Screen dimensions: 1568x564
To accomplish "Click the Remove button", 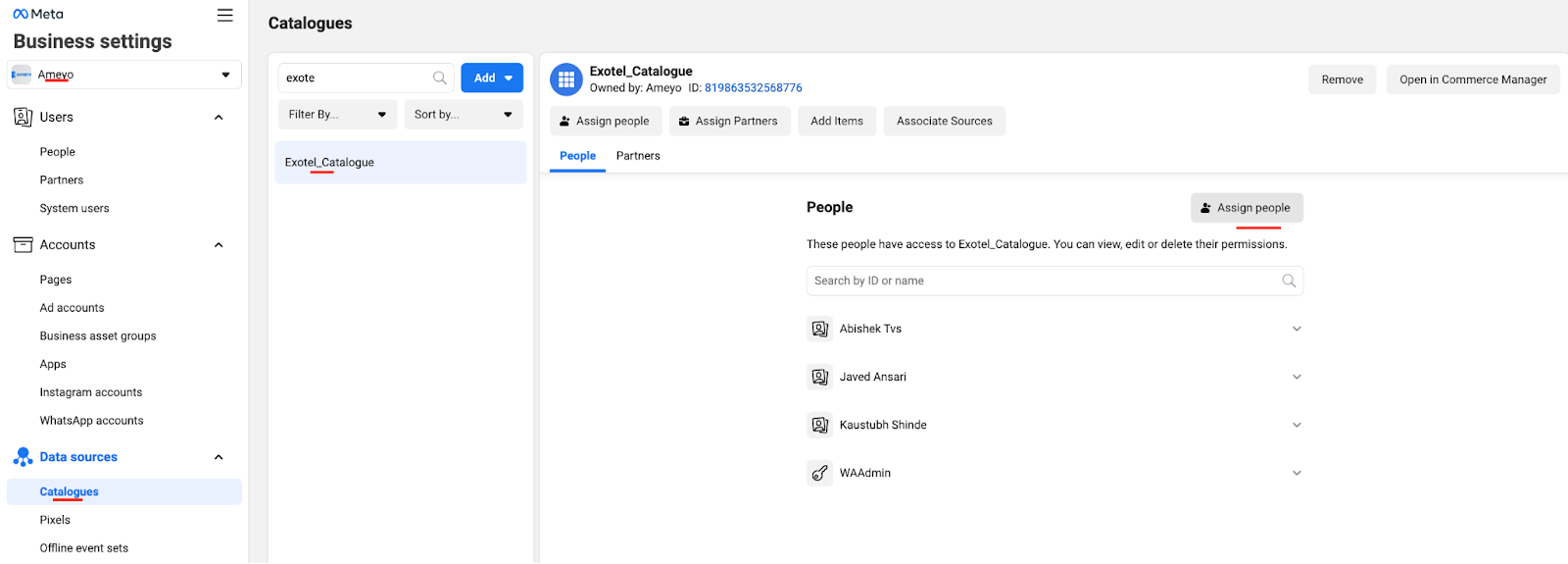I will click(x=1343, y=79).
